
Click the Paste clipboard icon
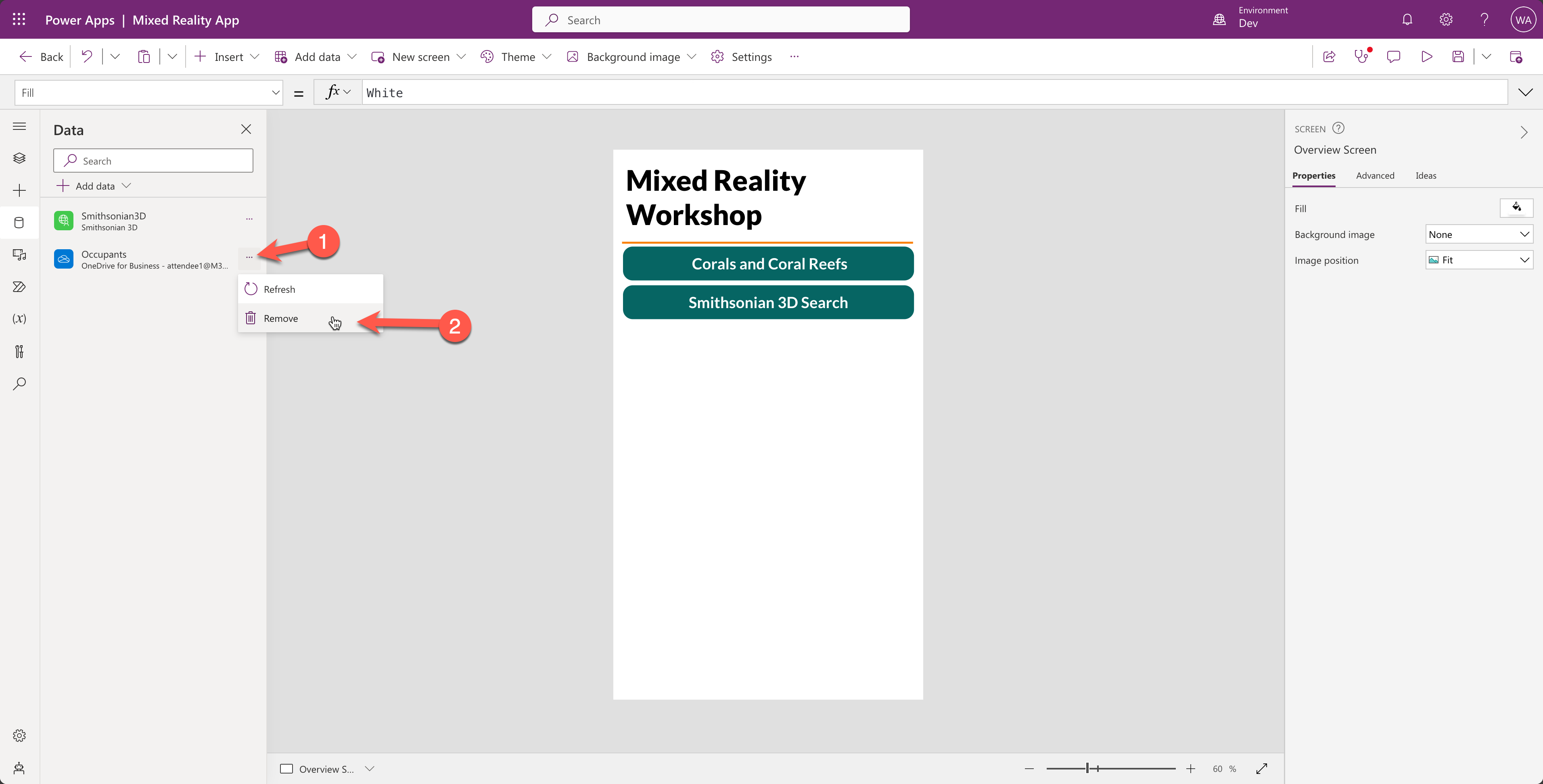coord(144,57)
